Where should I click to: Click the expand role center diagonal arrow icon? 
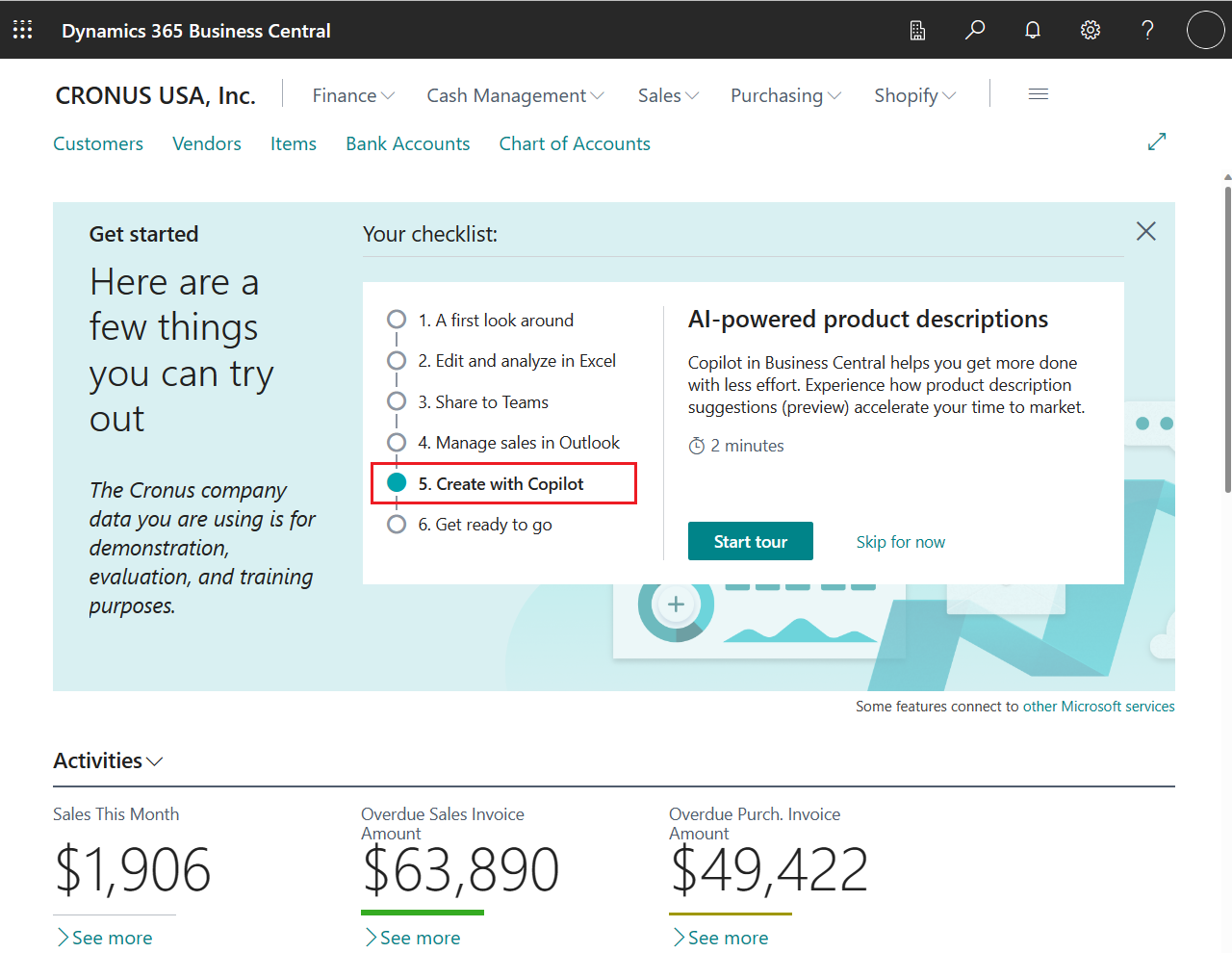click(x=1156, y=141)
